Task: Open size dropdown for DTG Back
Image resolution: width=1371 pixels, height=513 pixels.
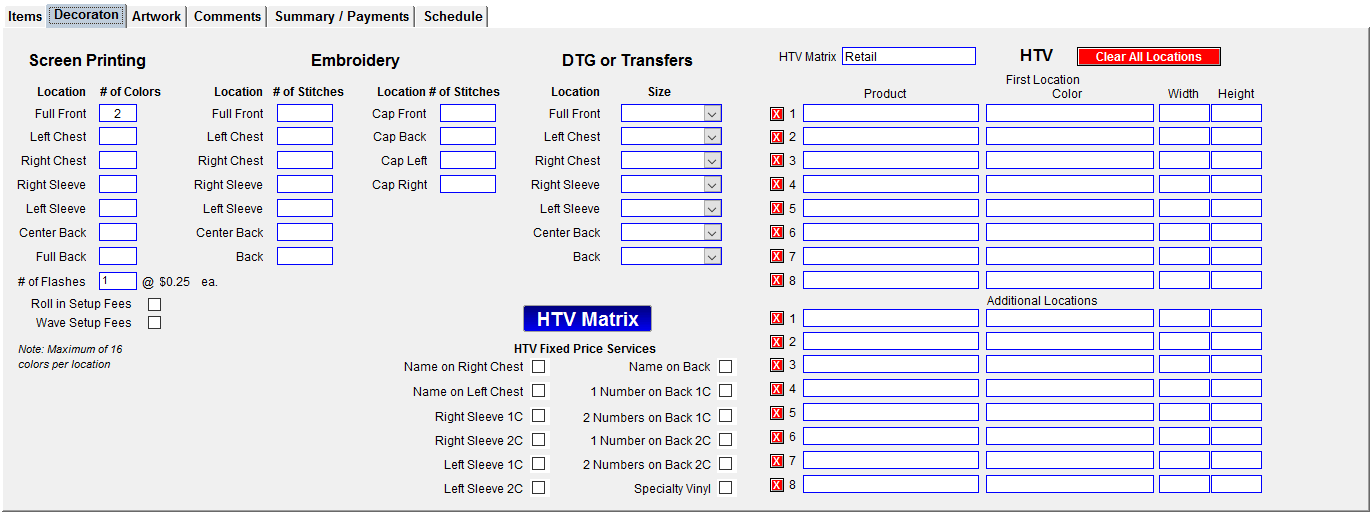Action: click(711, 257)
